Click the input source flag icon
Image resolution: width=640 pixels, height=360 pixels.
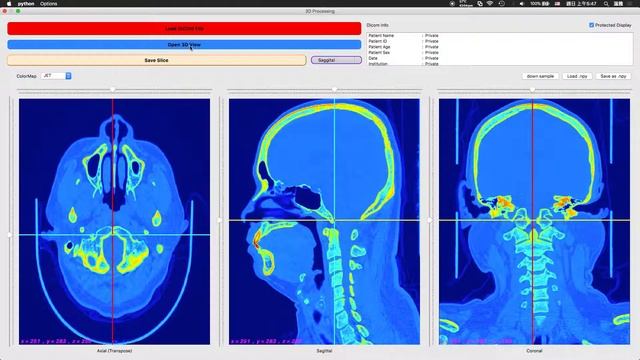(557, 3)
